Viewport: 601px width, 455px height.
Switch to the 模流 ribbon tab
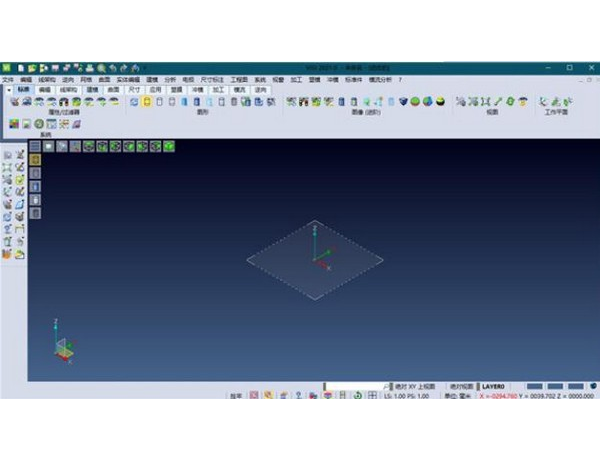pos(239,90)
